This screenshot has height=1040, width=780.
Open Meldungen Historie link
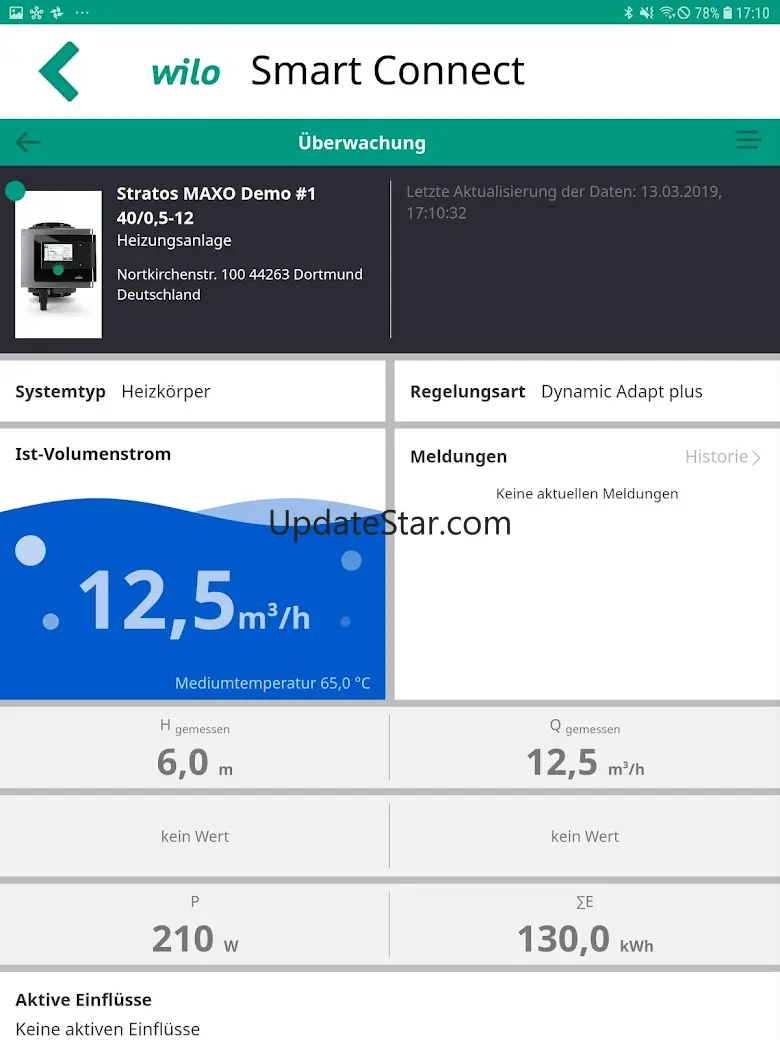point(722,456)
